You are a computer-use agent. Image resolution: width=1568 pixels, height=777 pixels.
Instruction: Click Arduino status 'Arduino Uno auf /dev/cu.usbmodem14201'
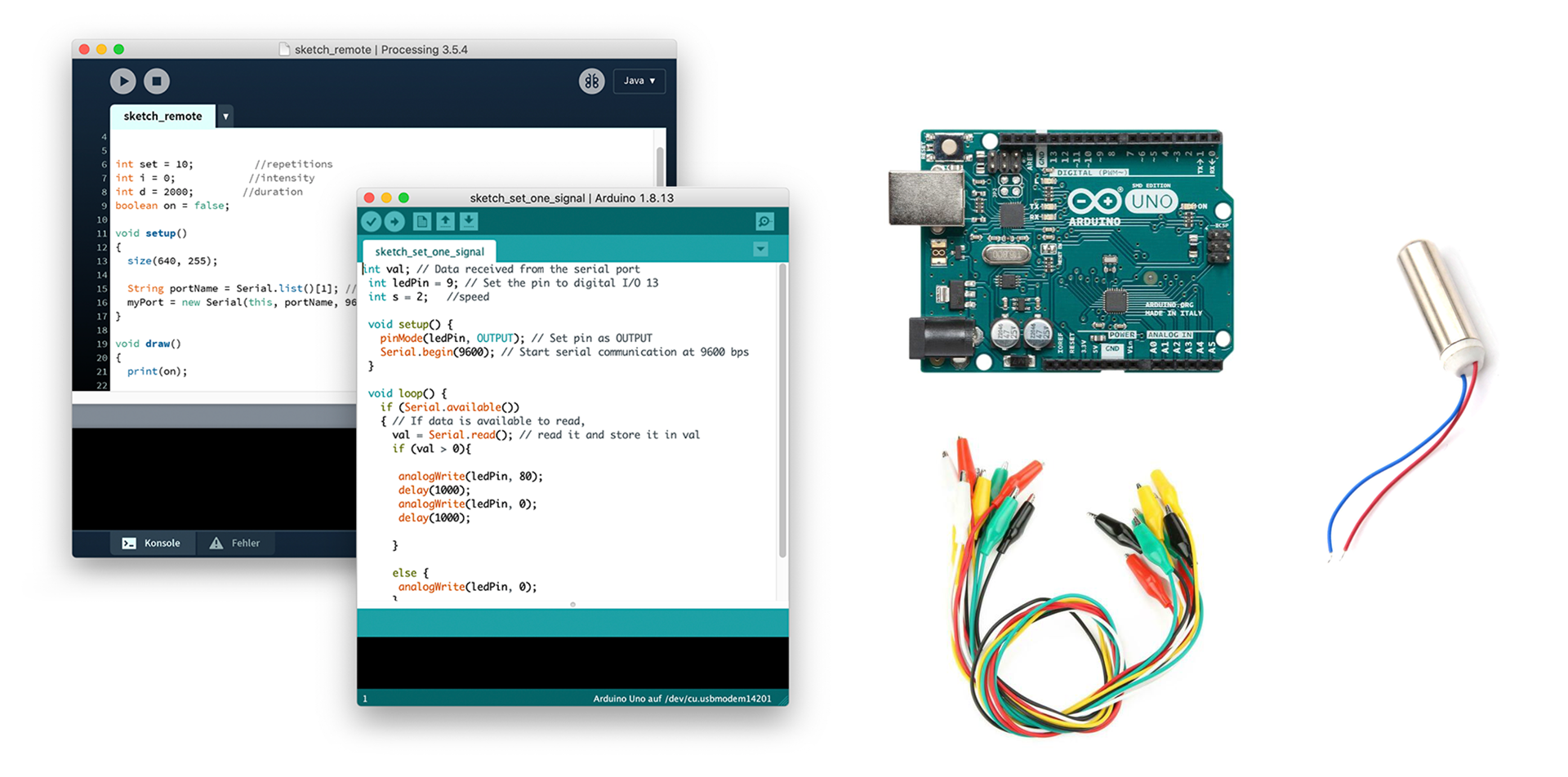682,699
